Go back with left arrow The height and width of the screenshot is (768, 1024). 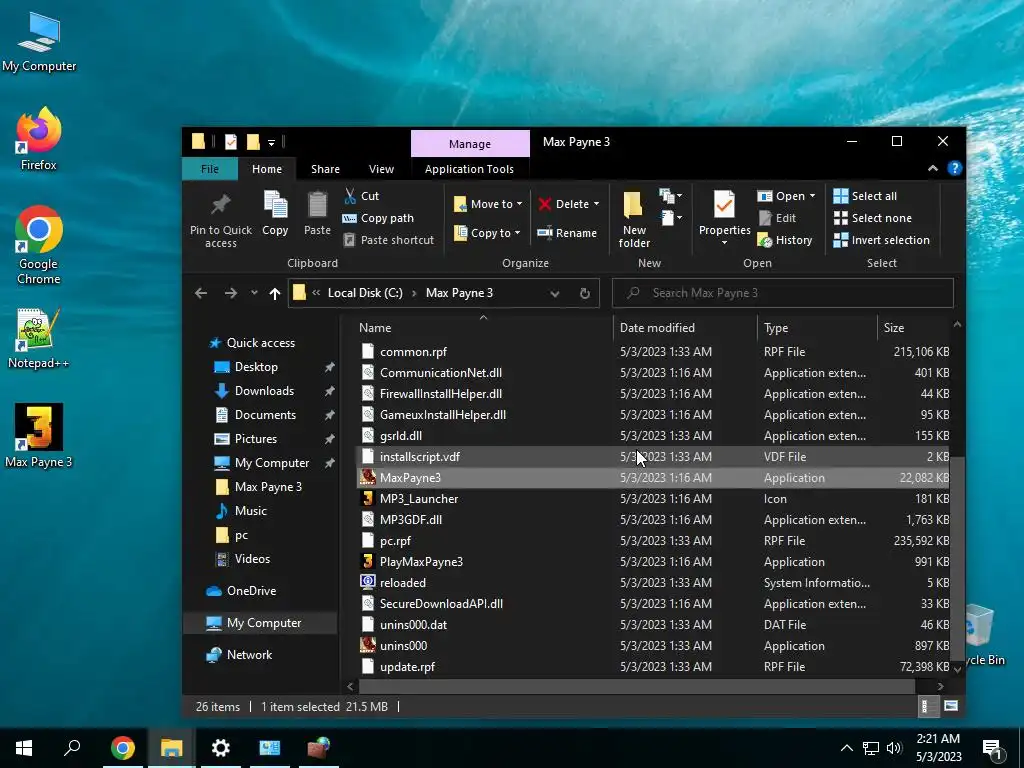[201, 293]
